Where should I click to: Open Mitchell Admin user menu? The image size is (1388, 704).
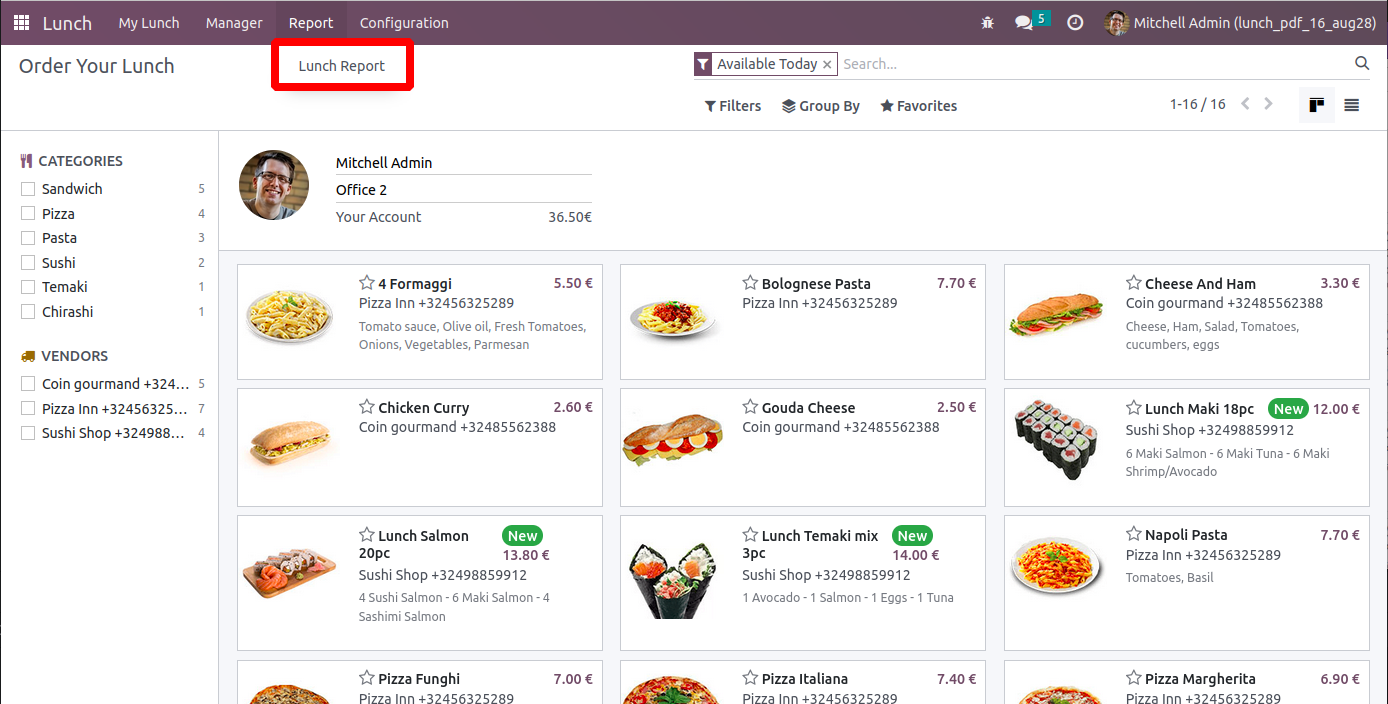tap(1240, 22)
